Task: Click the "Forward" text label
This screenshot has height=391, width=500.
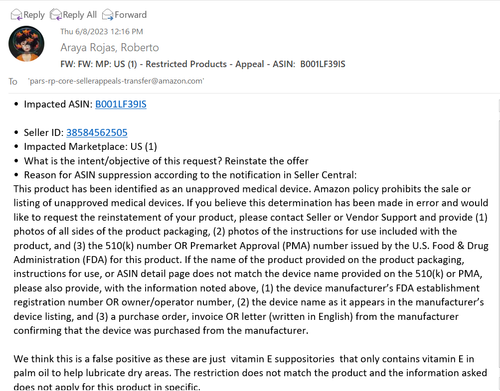Action: pos(131,15)
